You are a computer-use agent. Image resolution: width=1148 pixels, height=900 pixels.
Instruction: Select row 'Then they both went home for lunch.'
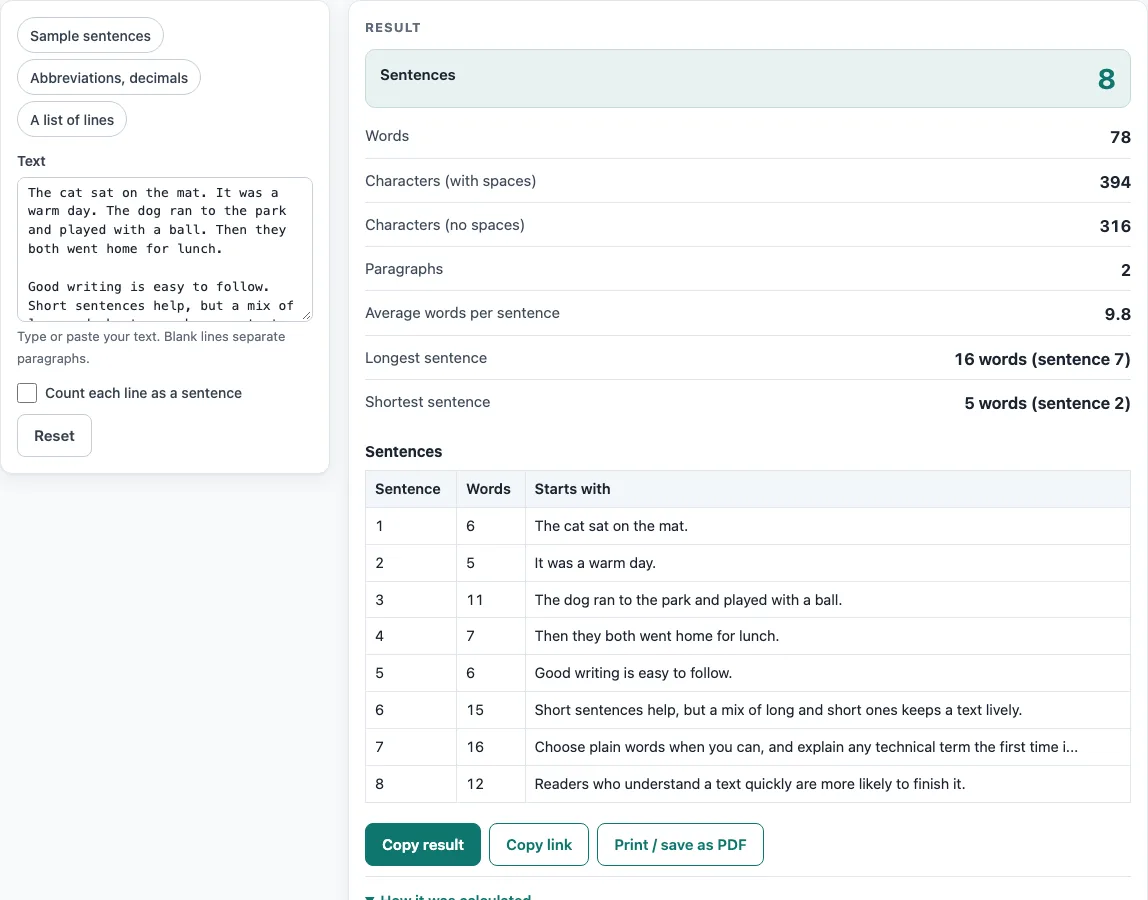point(748,636)
